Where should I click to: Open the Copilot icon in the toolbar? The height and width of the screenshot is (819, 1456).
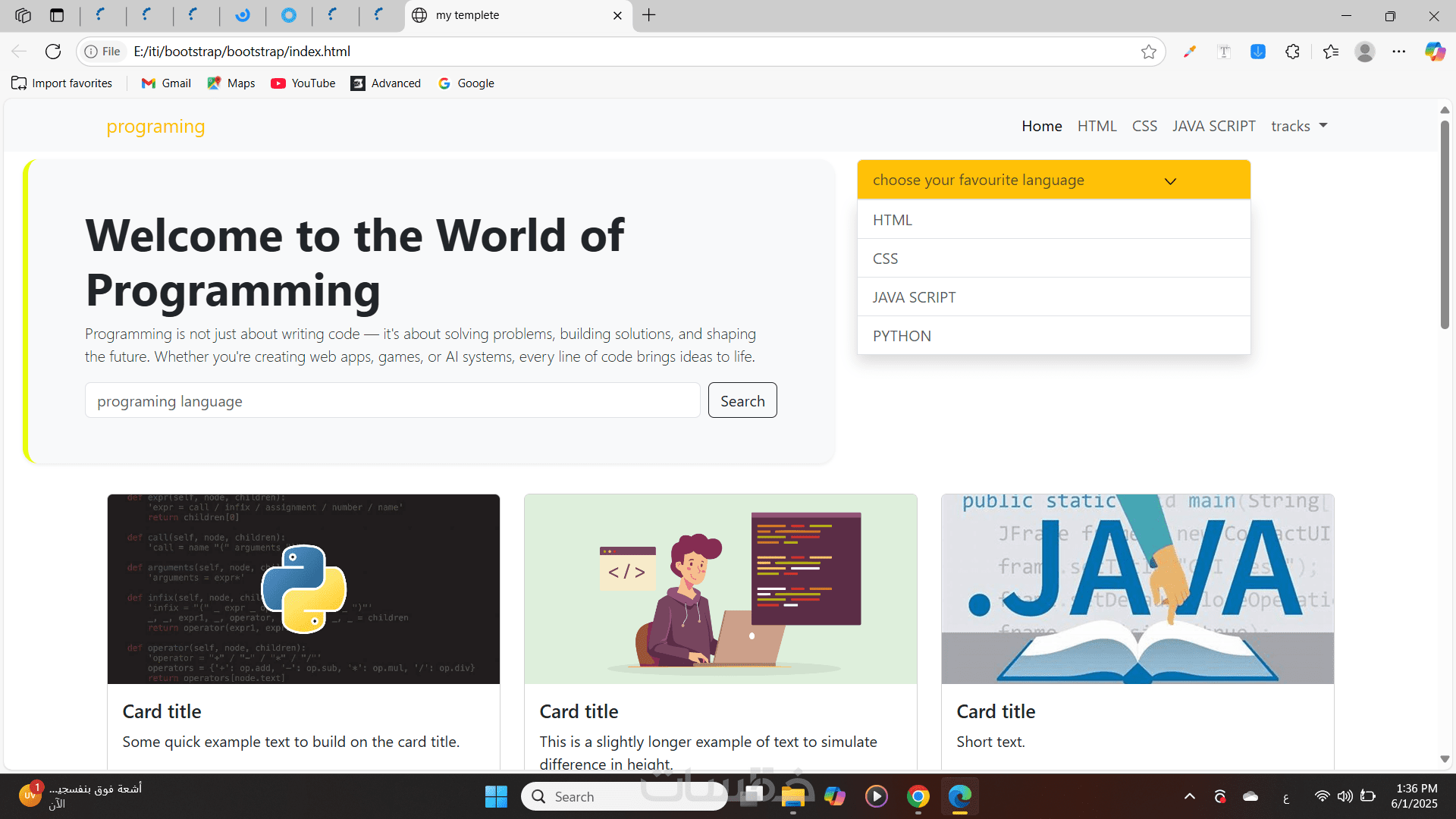coord(1434,52)
